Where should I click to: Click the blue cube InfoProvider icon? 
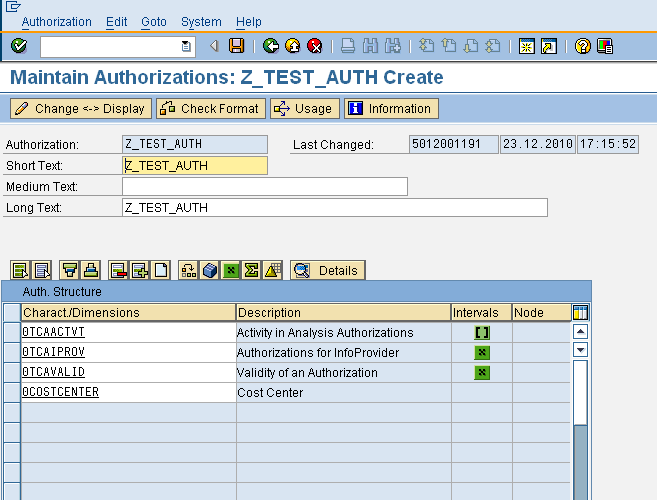click(210, 270)
